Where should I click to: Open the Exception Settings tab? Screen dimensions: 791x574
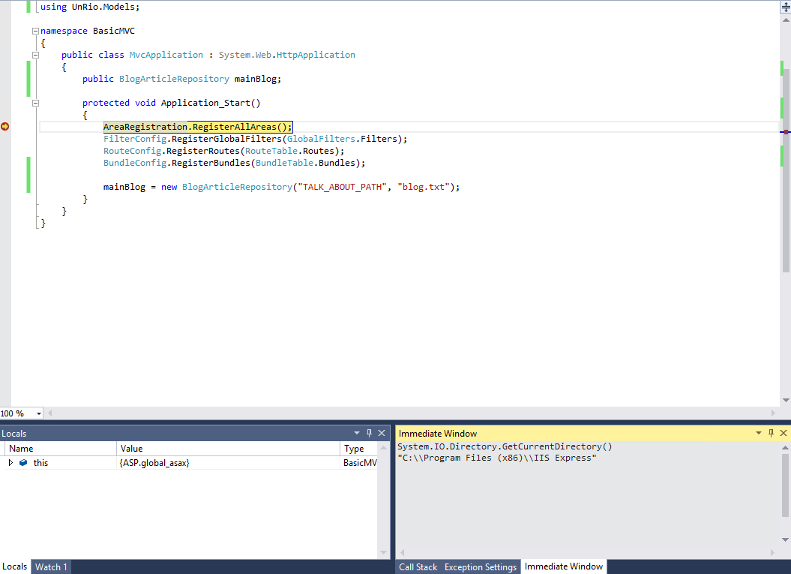[480, 567]
